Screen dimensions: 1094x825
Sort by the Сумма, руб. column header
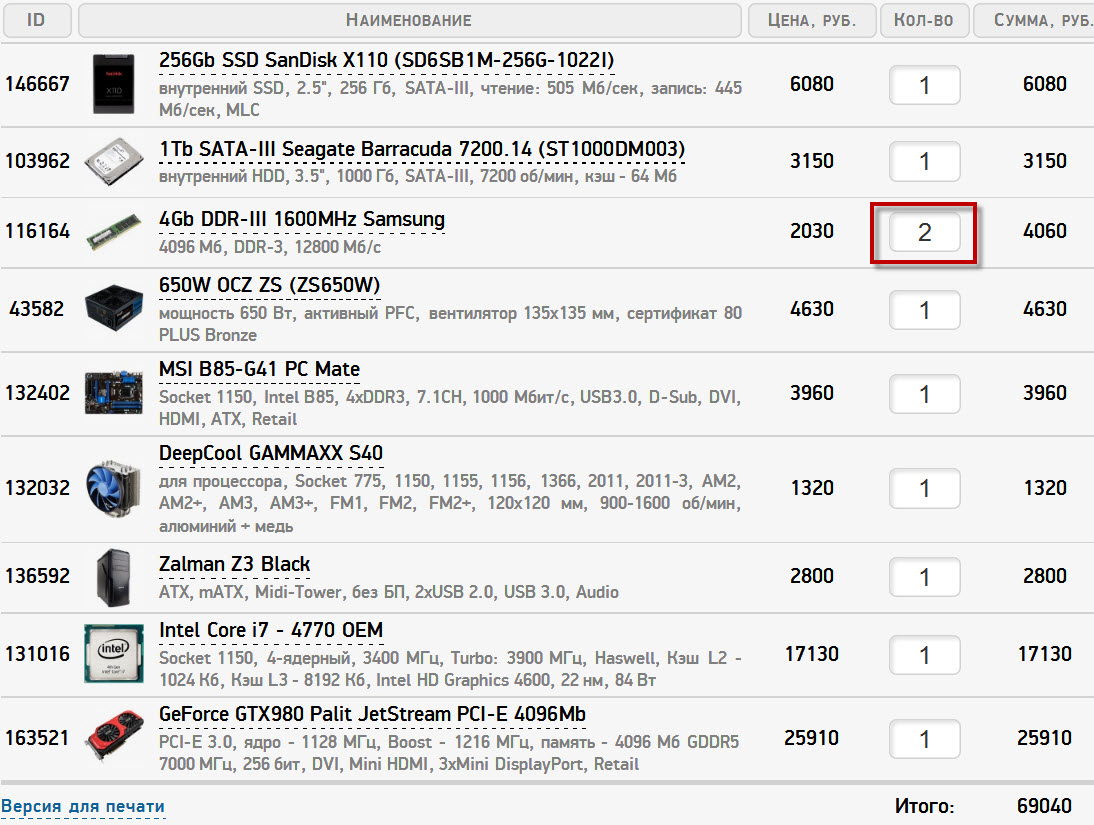(x=1035, y=20)
